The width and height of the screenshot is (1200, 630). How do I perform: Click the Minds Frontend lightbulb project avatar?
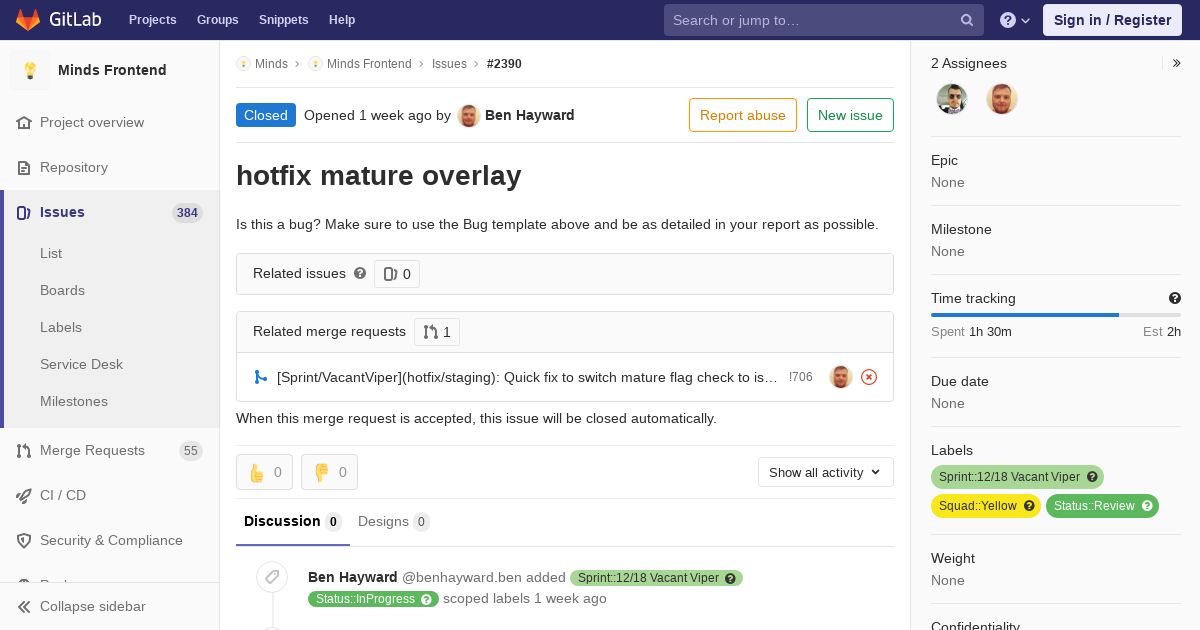point(30,70)
